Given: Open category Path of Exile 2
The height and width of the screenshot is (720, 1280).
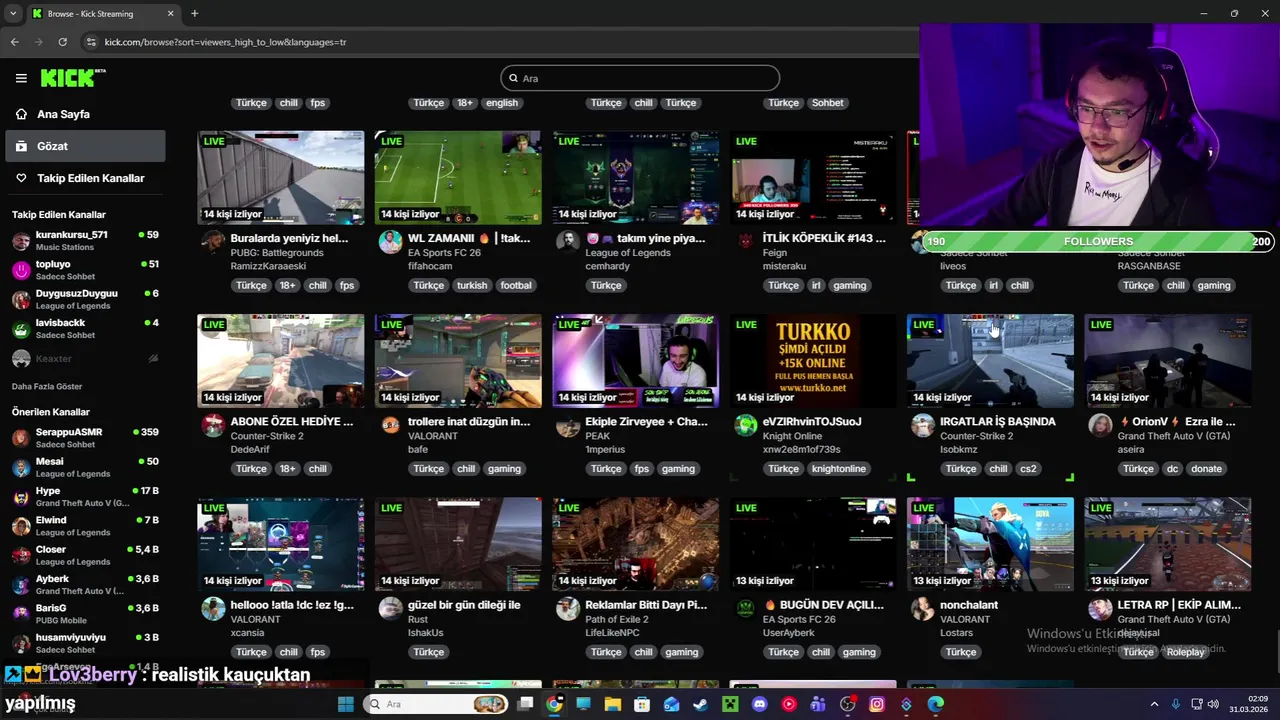Looking at the screenshot, I should (x=617, y=620).
